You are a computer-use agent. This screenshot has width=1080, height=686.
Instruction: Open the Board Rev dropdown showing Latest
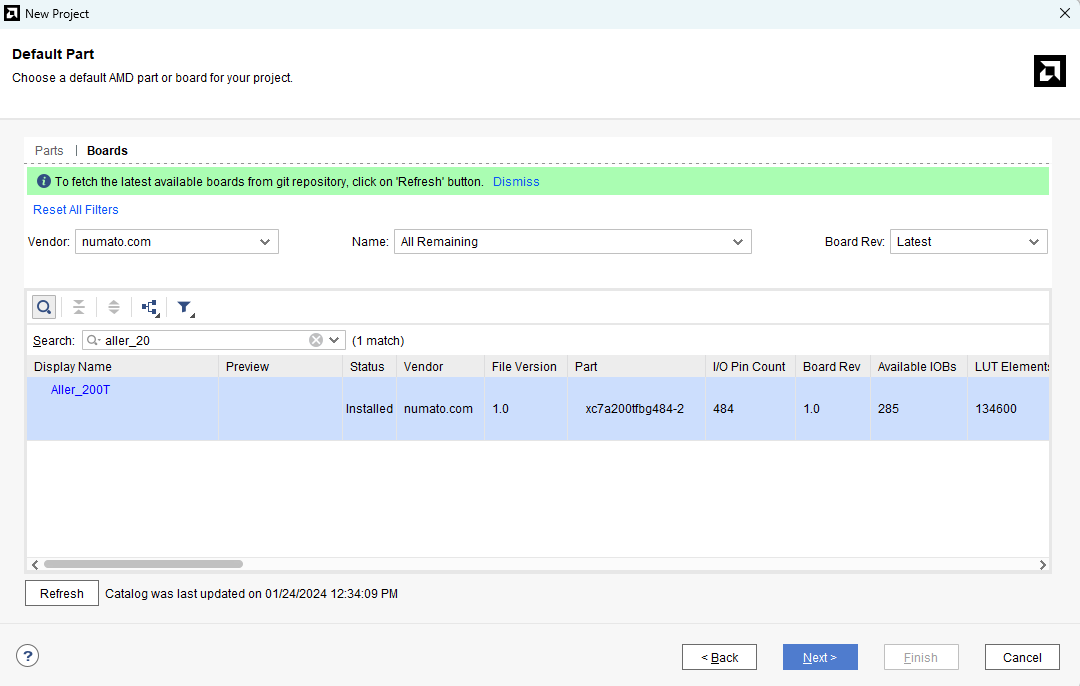click(x=968, y=242)
